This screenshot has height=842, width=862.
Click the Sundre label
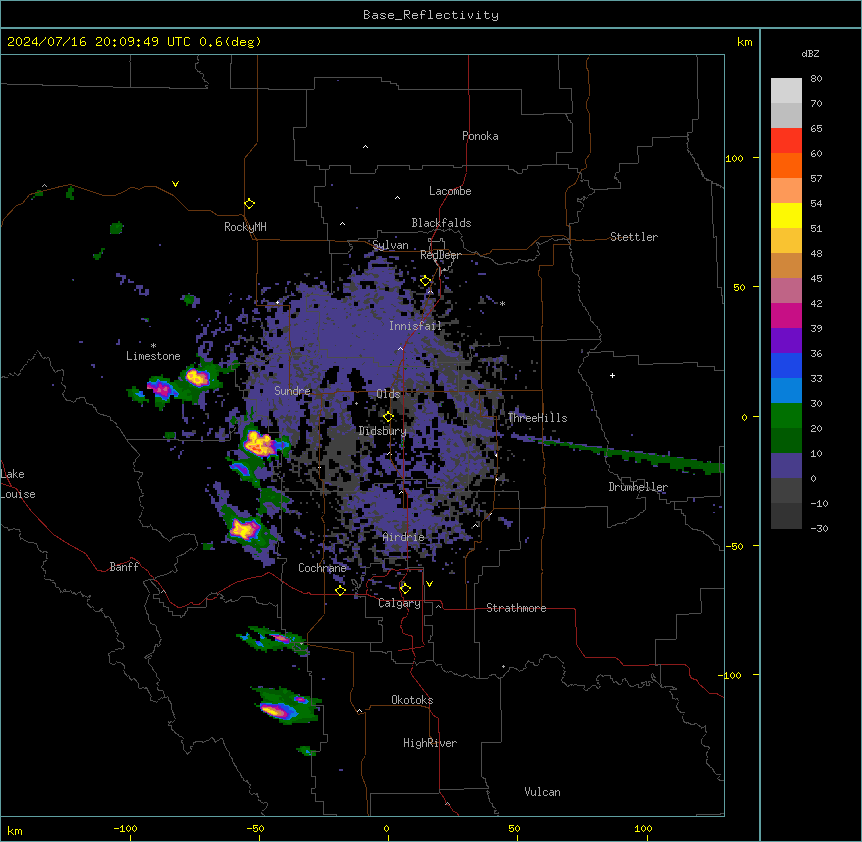[292, 391]
